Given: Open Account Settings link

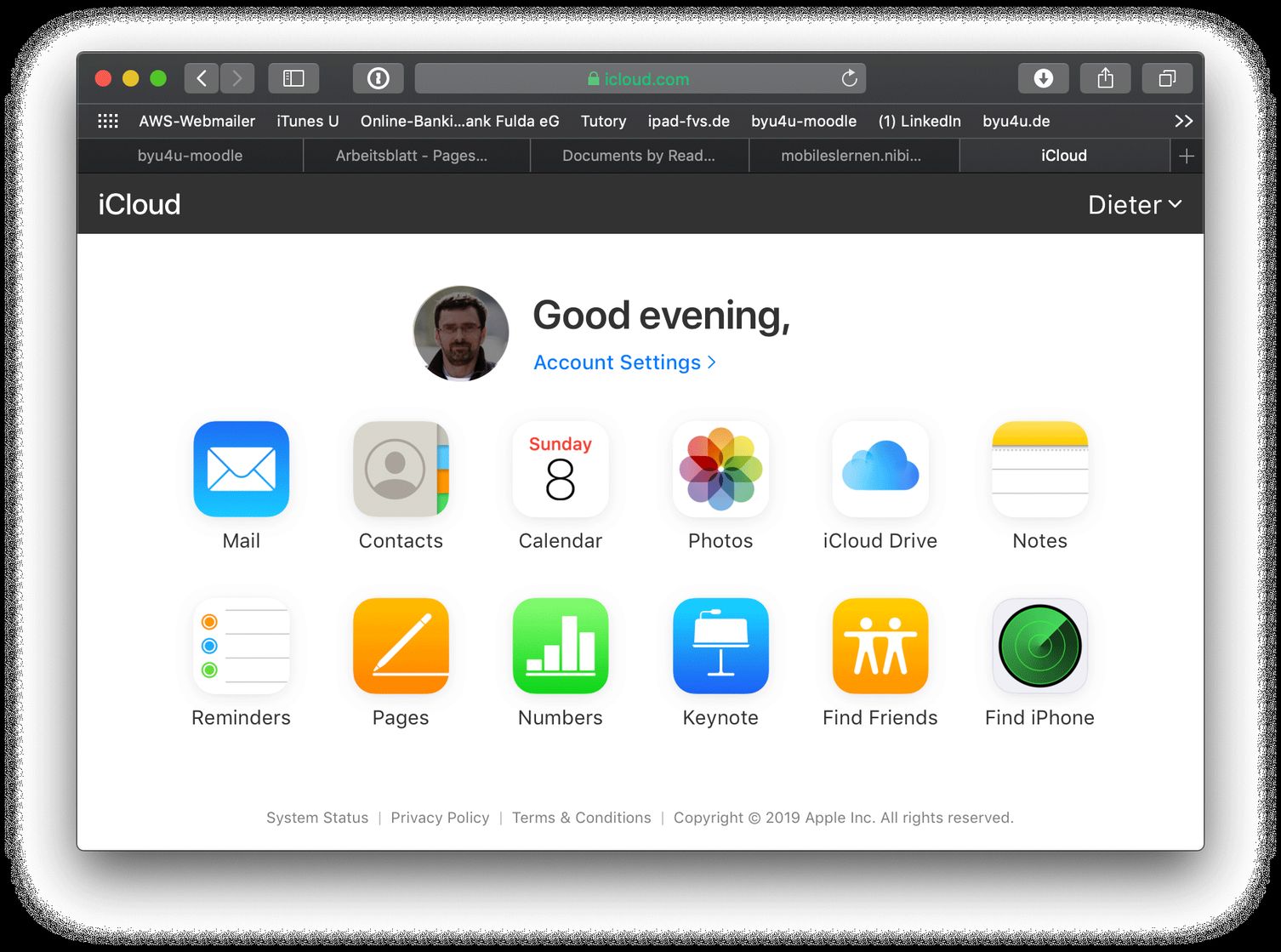Looking at the screenshot, I should pos(624,362).
